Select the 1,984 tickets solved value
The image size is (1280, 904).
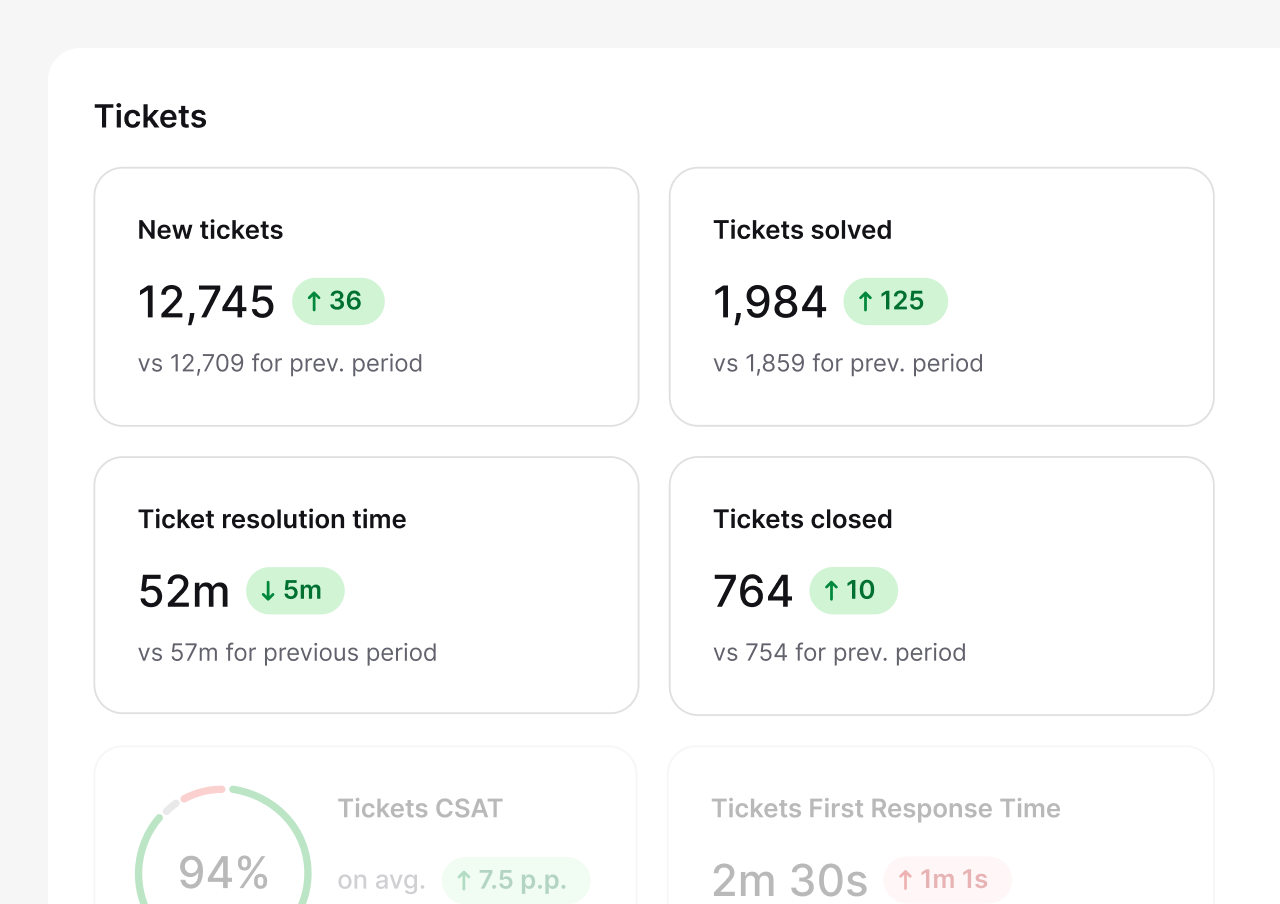pyautogui.click(x=770, y=302)
